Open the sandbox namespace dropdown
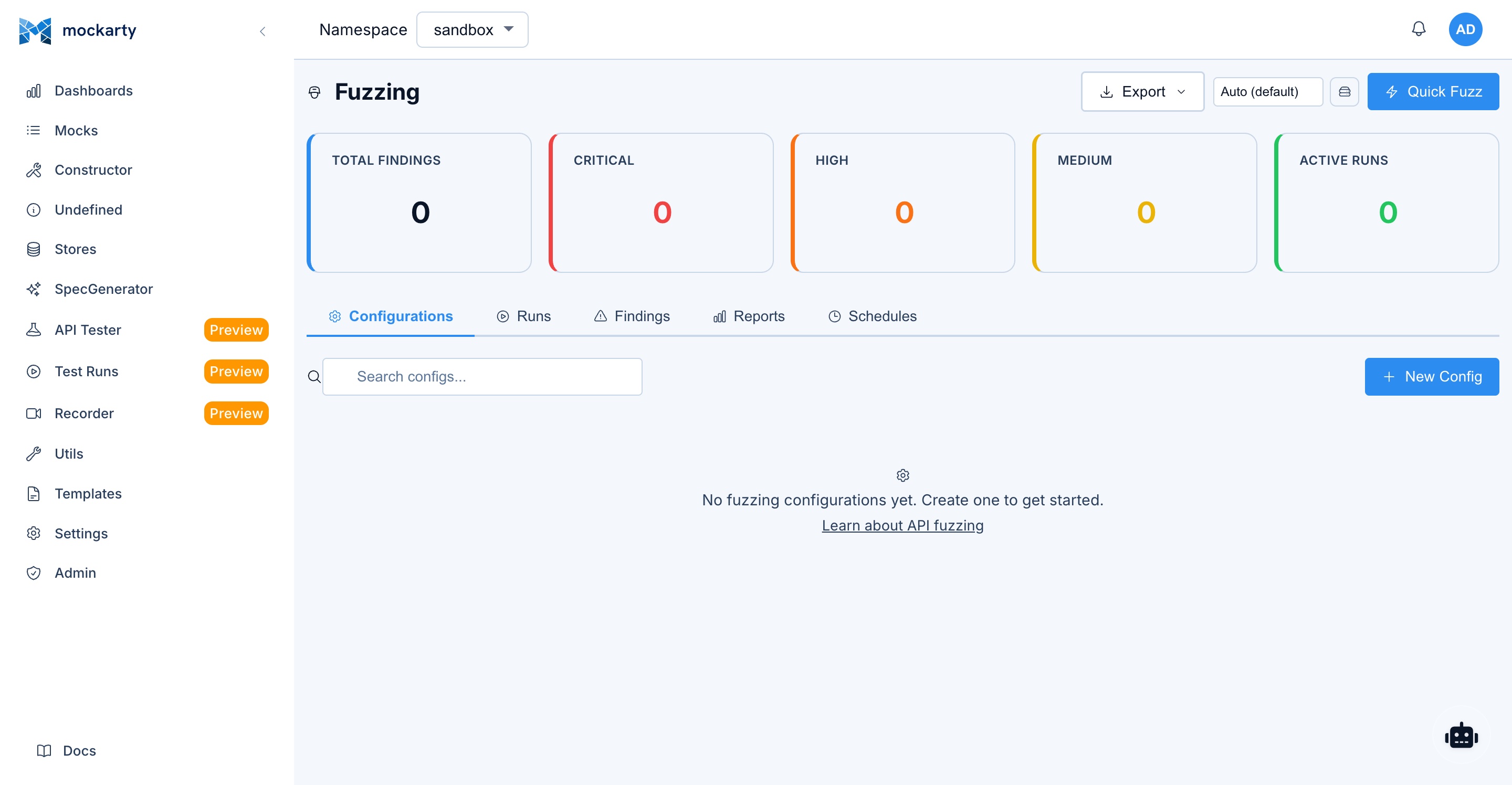Image resolution: width=1512 pixels, height=785 pixels. click(x=472, y=29)
